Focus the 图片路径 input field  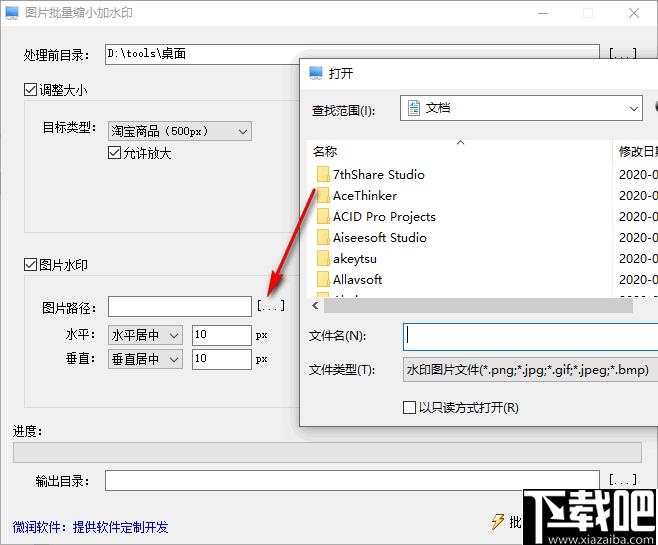[180, 307]
